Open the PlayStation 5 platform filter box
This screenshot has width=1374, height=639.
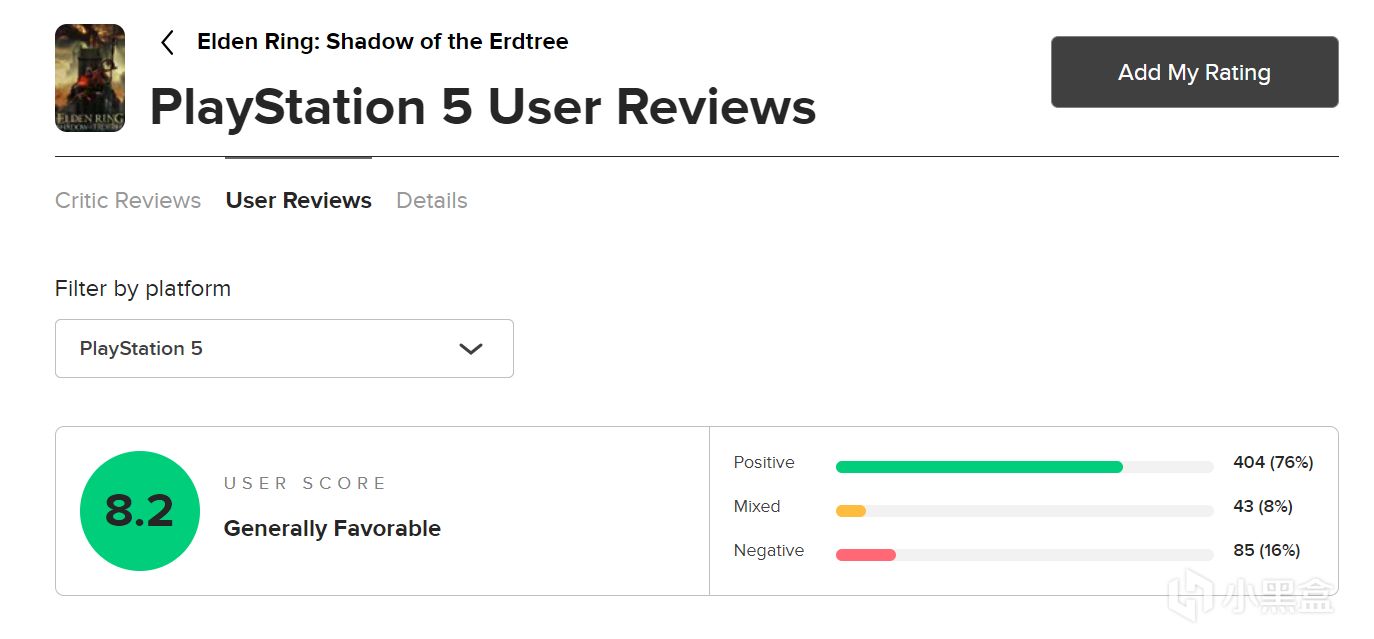(x=284, y=348)
